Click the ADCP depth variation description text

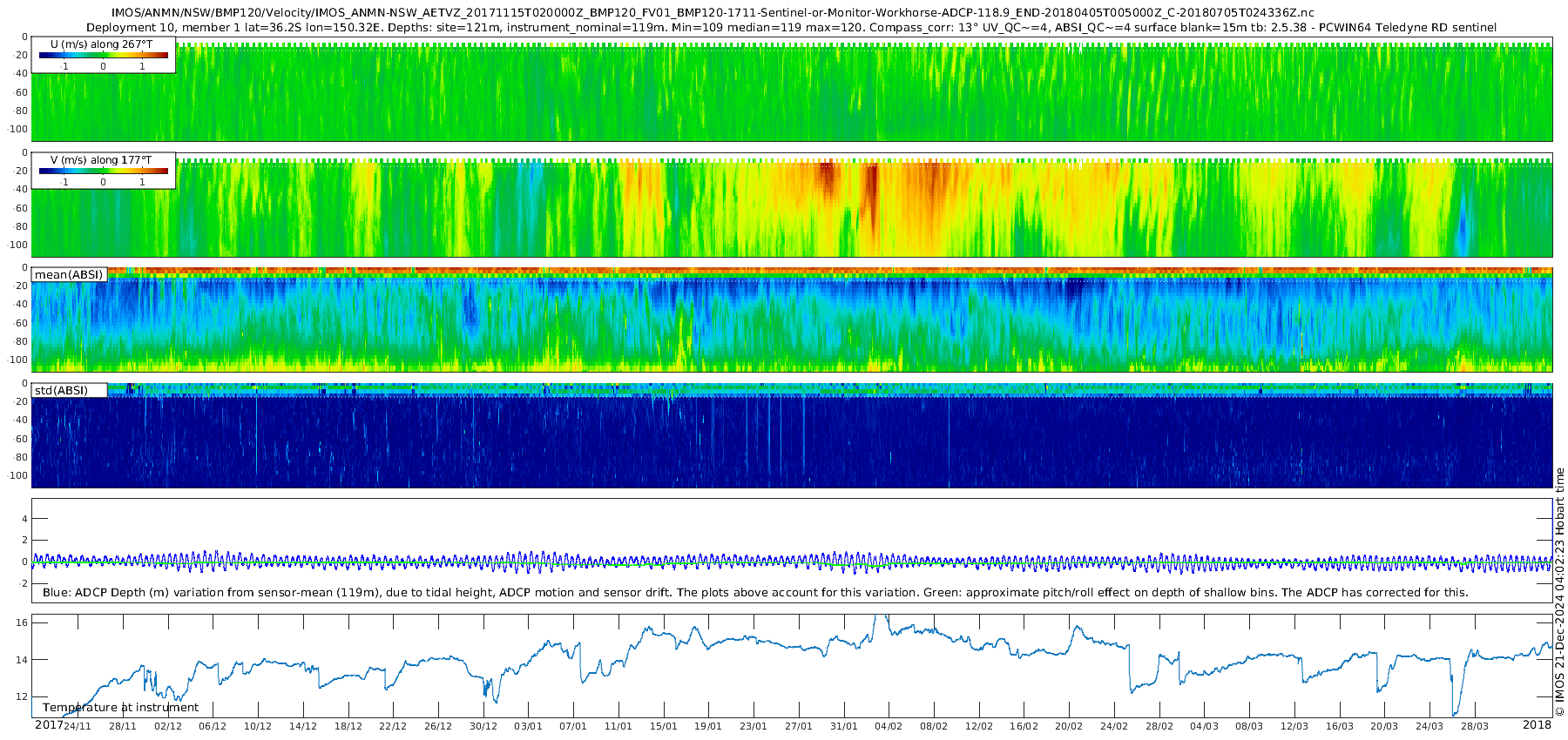click(x=755, y=592)
